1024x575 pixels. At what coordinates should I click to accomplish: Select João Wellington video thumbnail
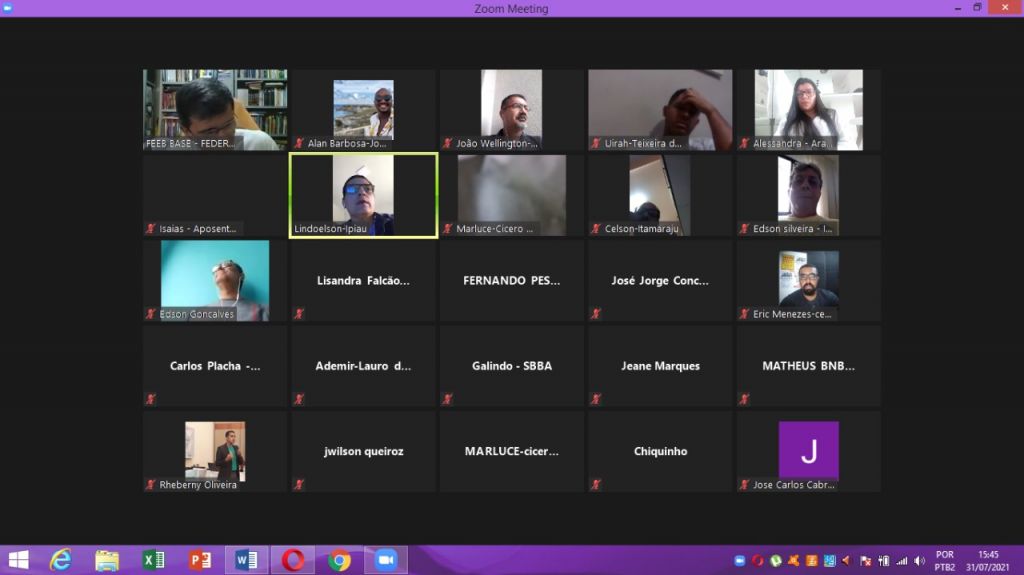pyautogui.click(x=511, y=110)
